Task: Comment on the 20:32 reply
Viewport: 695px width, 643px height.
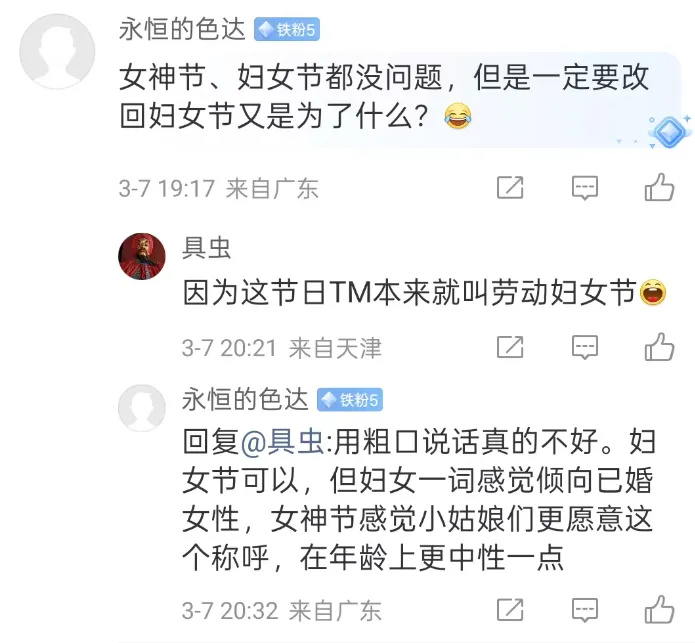Action: point(585,610)
